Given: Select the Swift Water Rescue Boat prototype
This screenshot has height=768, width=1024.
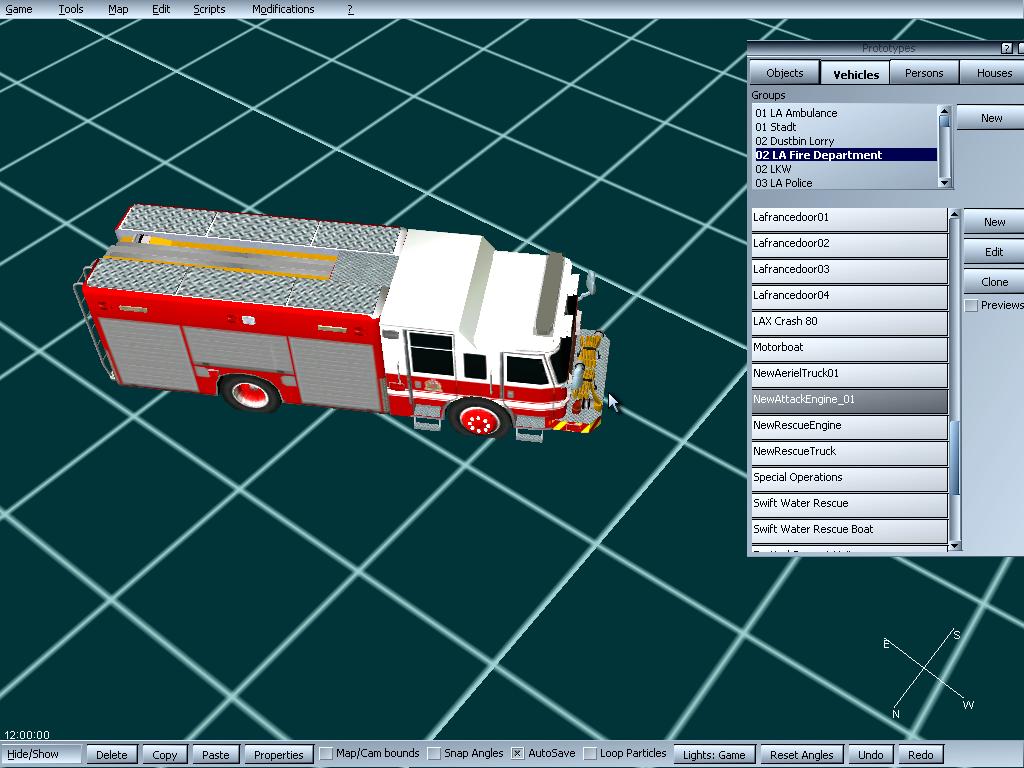Looking at the screenshot, I should (849, 532).
